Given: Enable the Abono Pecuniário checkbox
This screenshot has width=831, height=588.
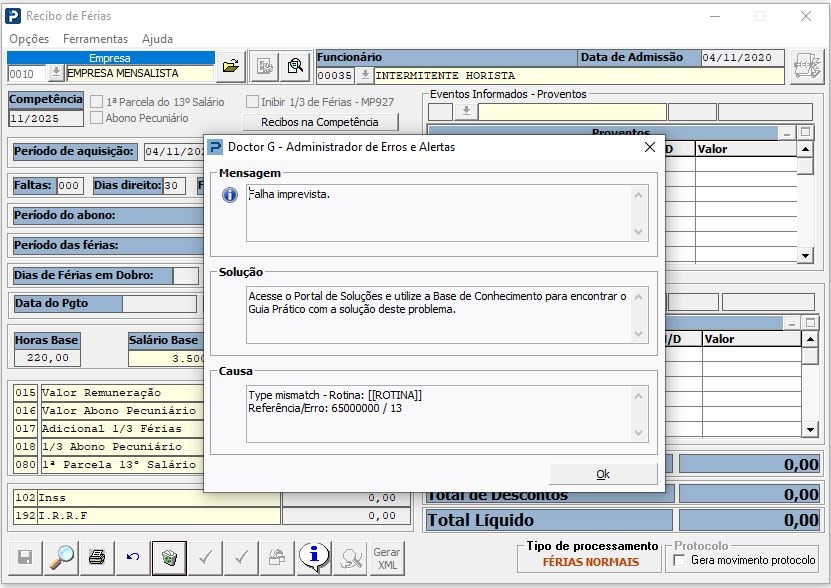Looking at the screenshot, I should (x=97, y=118).
